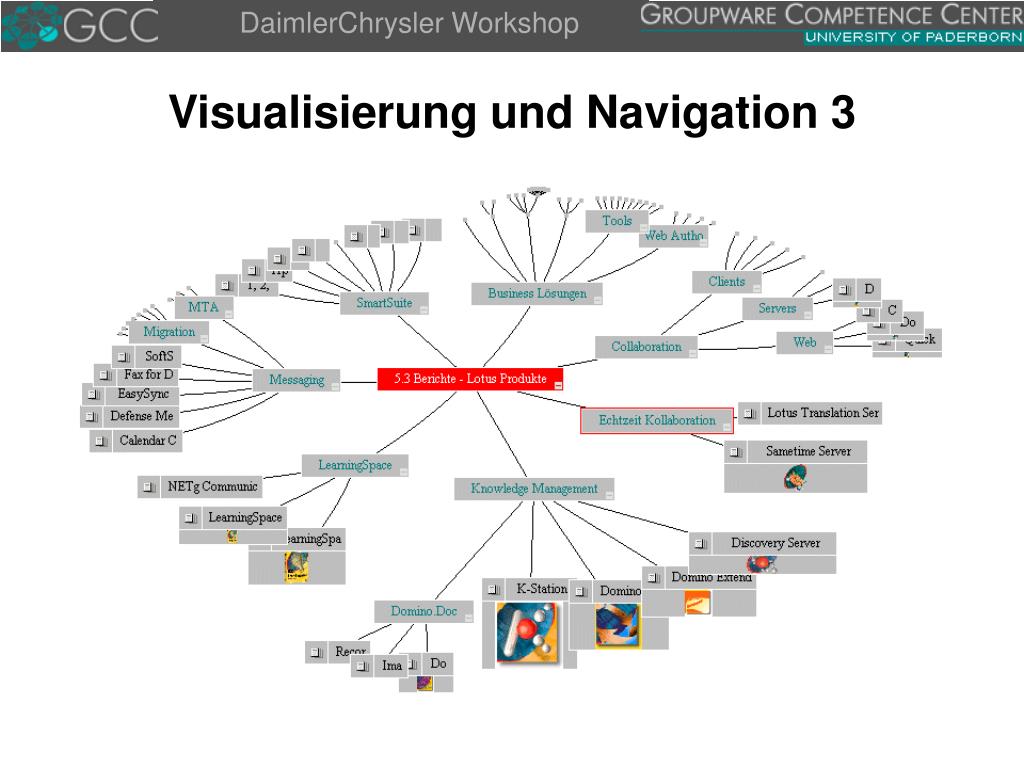The height and width of the screenshot is (768, 1024).
Task: Open the Domino product thumbnail image
Action: [x=617, y=625]
